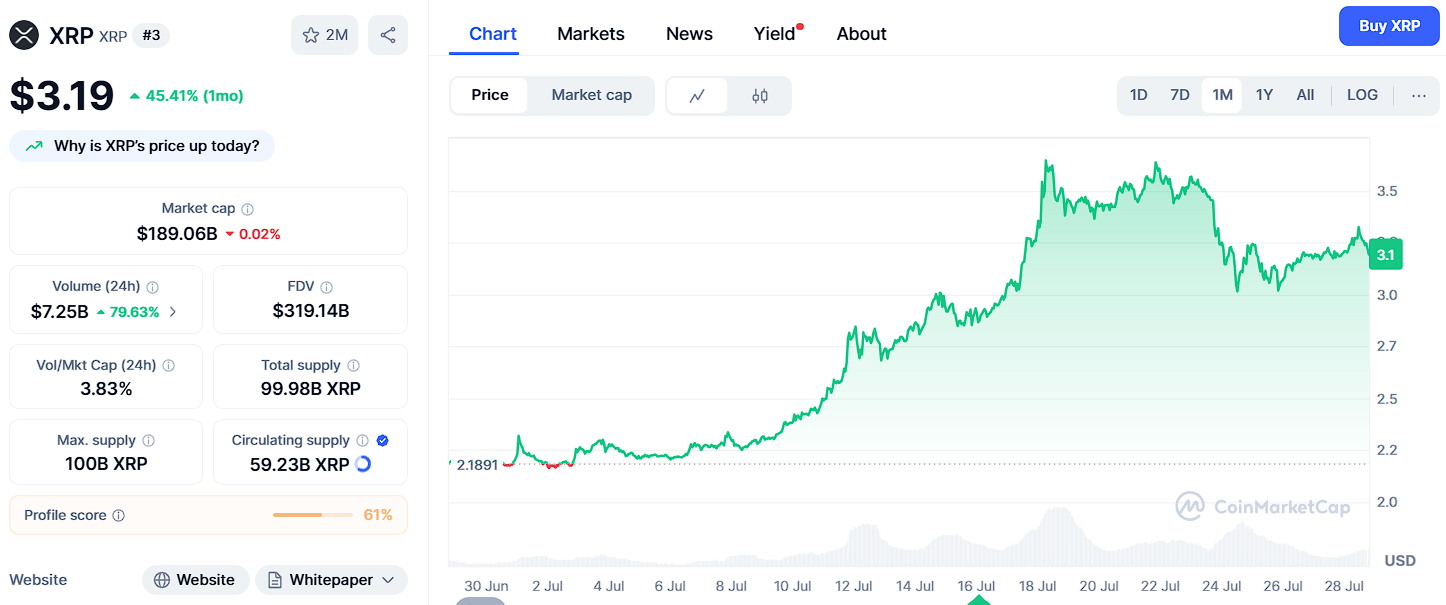Click the #3 rank badge
This screenshot has width=1446, height=605.
pyautogui.click(x=151, y=36)
